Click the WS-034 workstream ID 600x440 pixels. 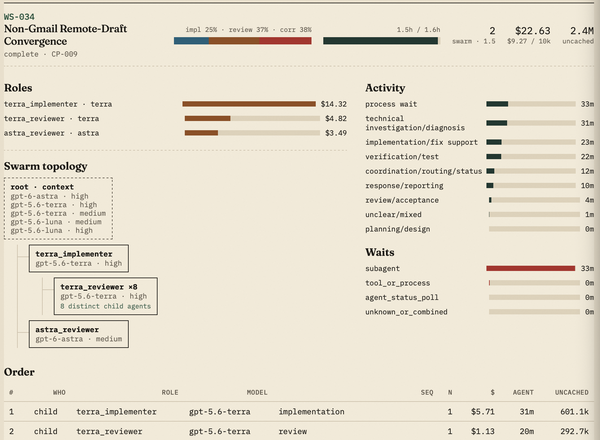pos(19,17)
